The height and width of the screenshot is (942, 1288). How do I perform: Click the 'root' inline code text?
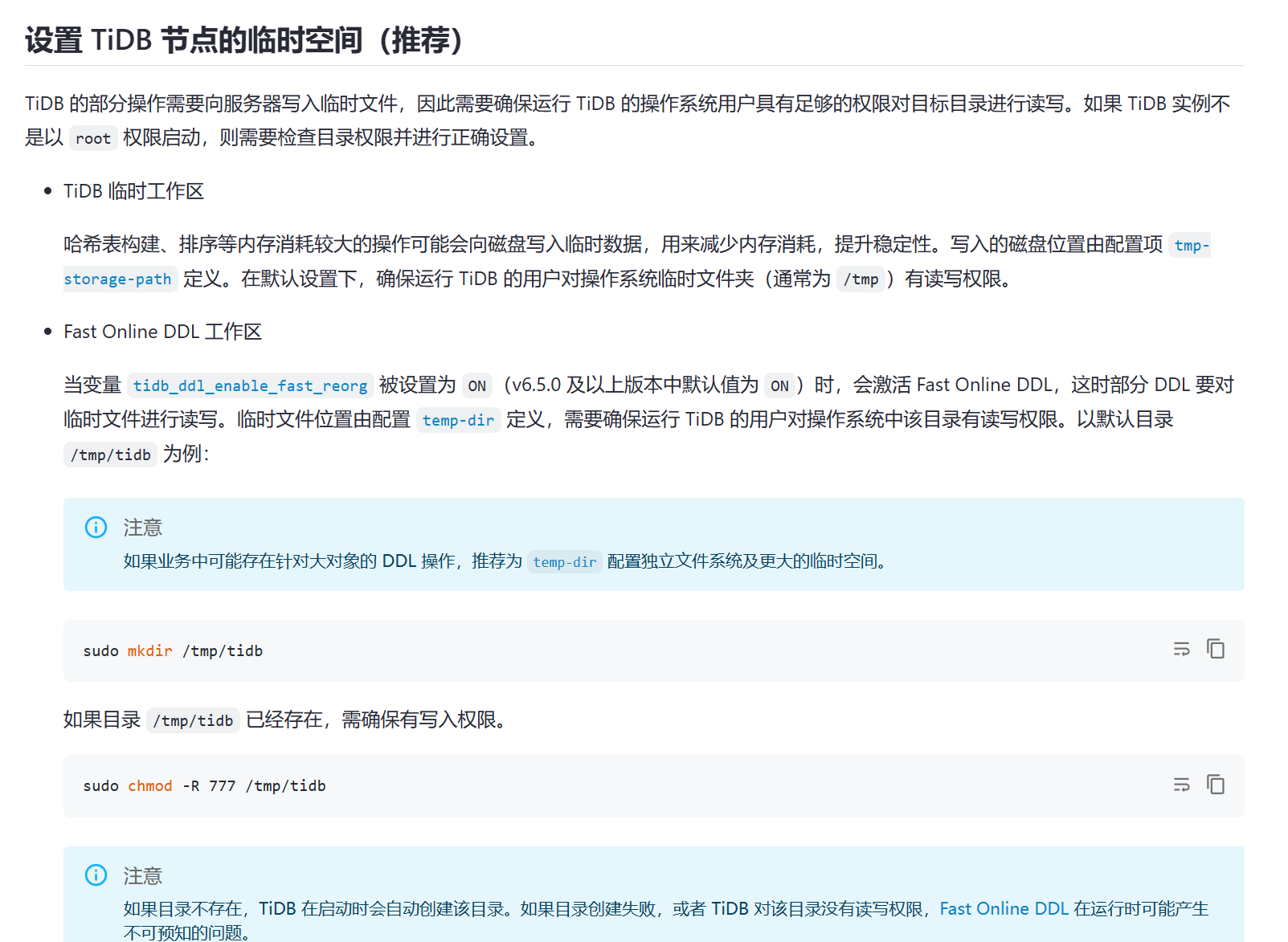(x=93, y=138)
